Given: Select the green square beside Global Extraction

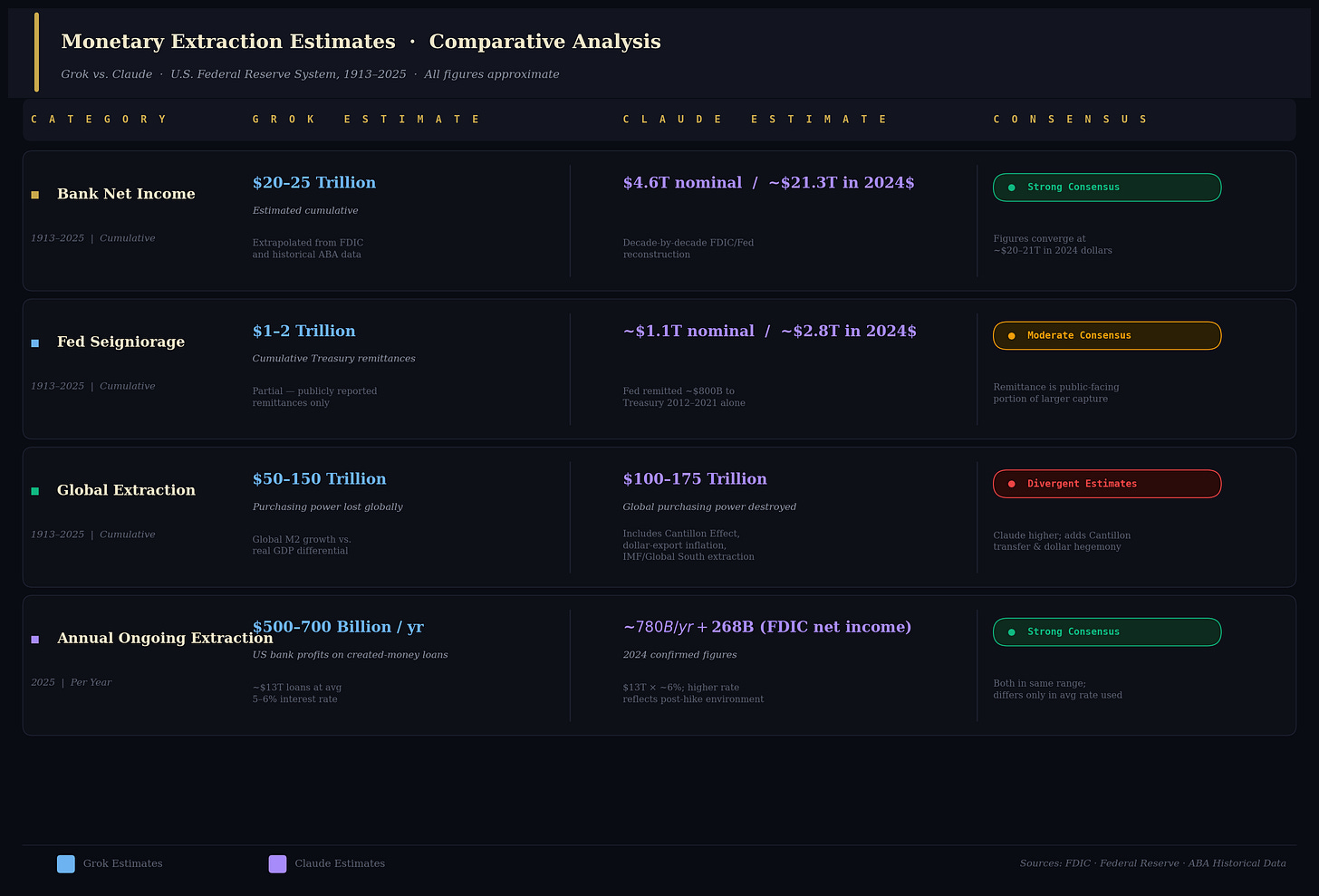Looking at the screenshot, I should pos(35,491).
